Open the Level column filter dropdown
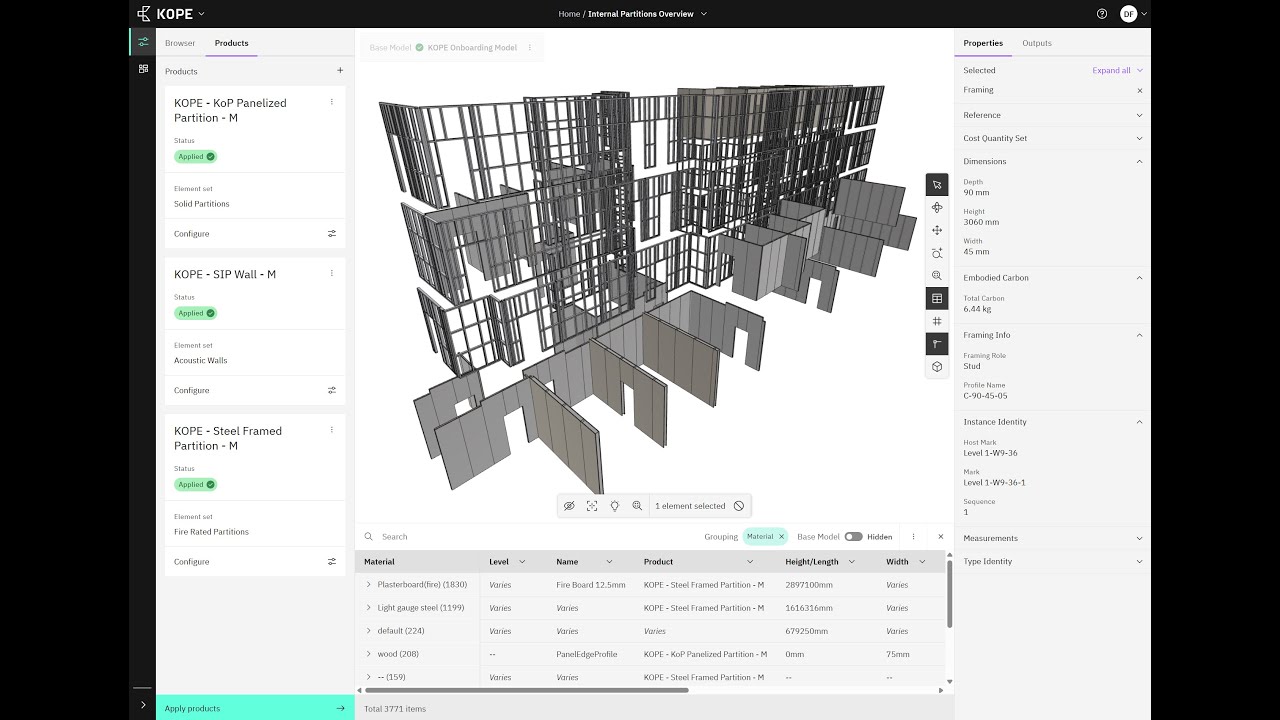This screenshot has height=720, width=1280. point(522,562)
